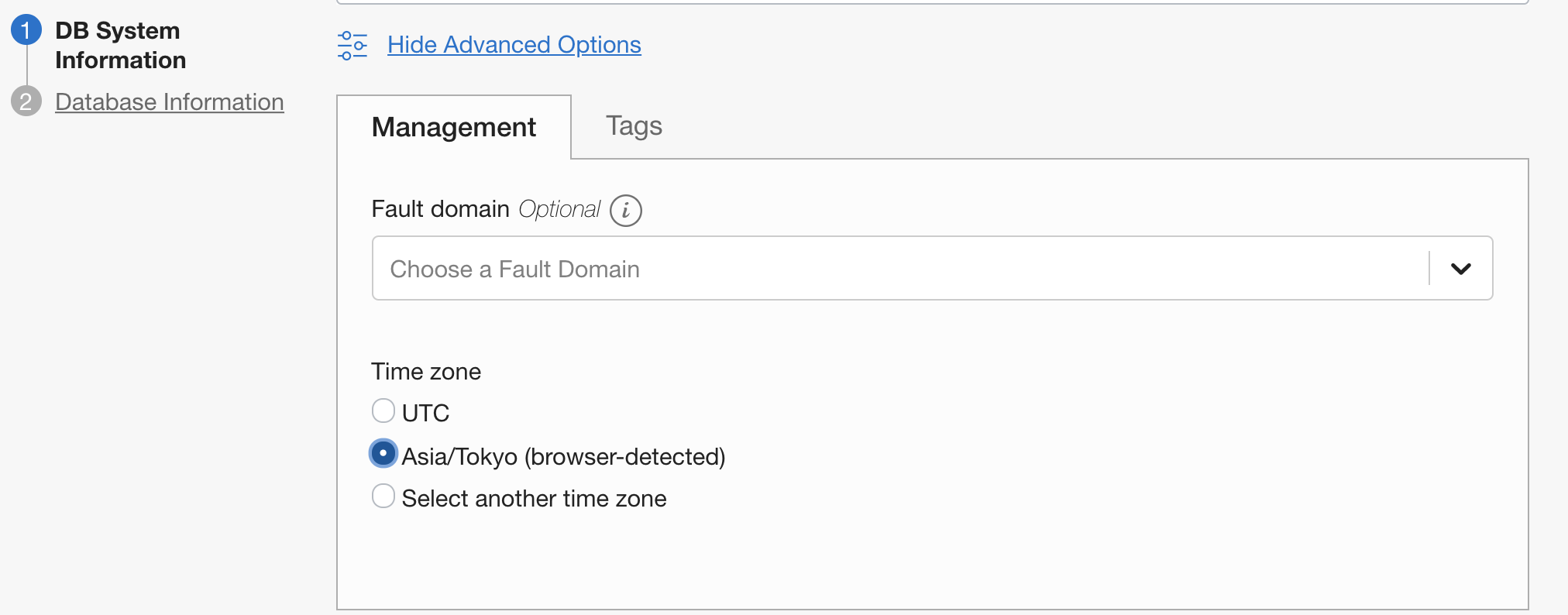Go to Database Information step
This screenshot has height=615, width=1568.
click(x=170, y=102)
